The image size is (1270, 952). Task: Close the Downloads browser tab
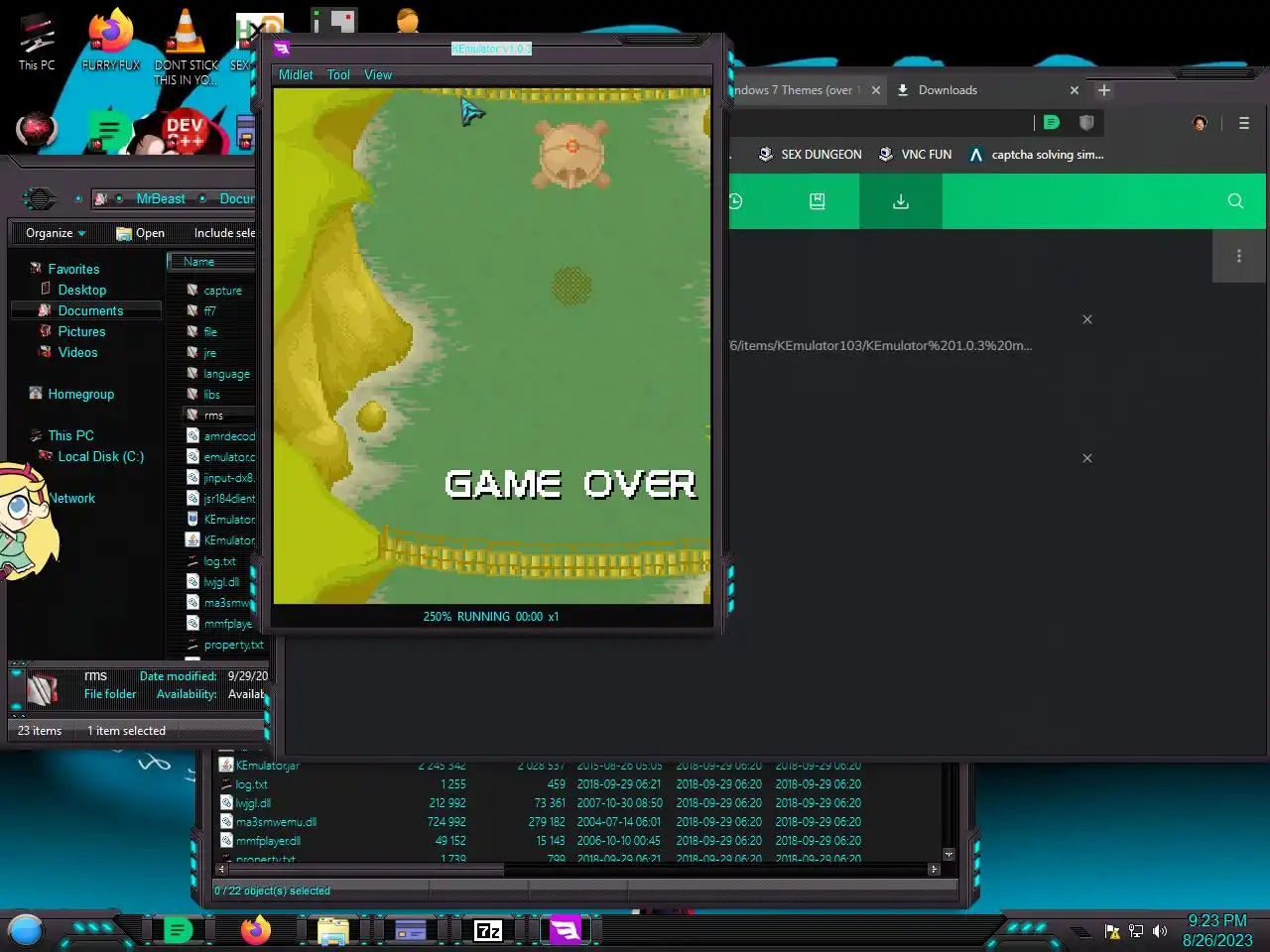(1074, 90)
